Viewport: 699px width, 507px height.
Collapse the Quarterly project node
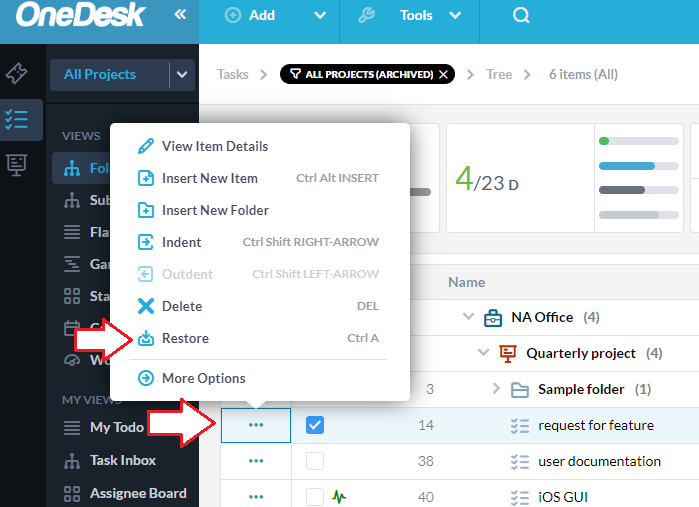[484, 353]
